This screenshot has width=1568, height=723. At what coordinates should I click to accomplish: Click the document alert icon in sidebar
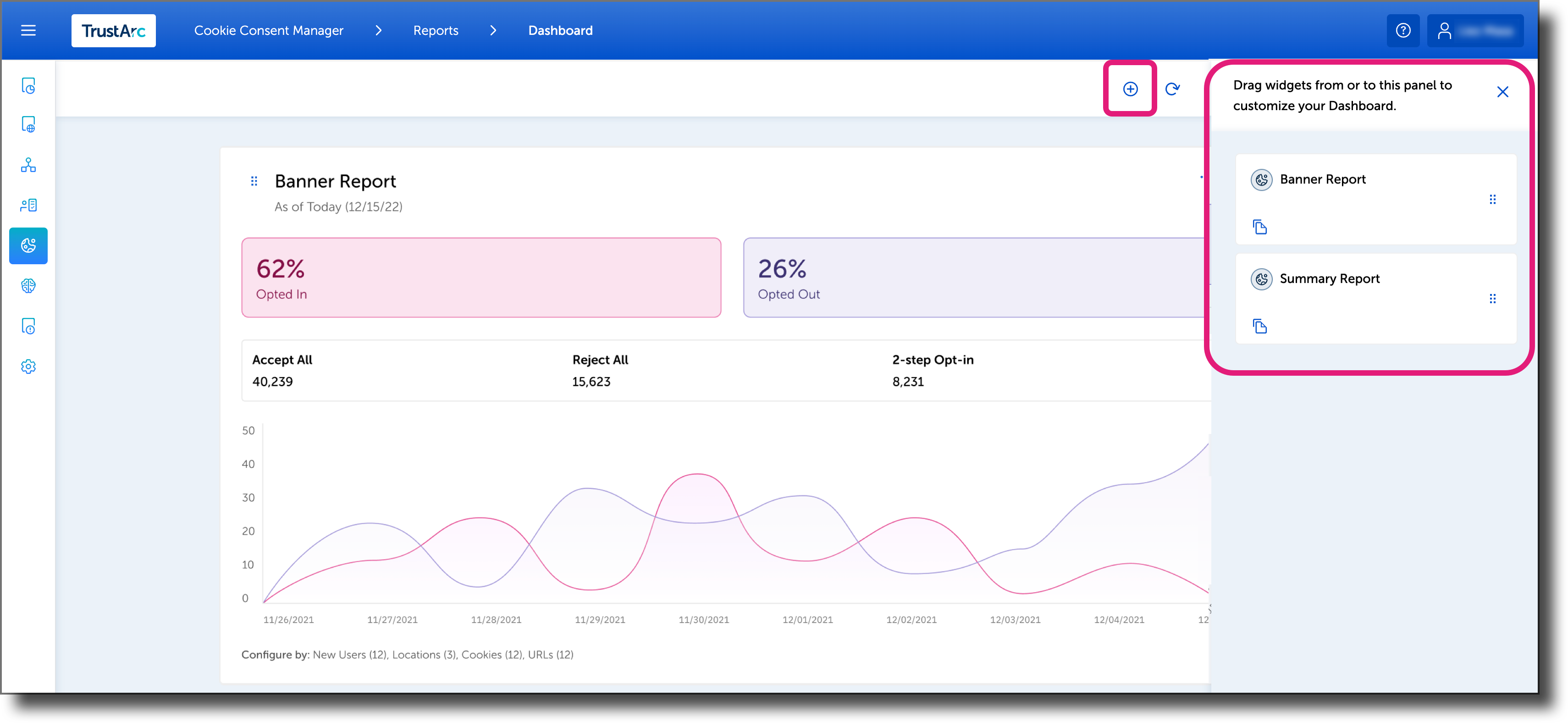click(x=28, y=326)
